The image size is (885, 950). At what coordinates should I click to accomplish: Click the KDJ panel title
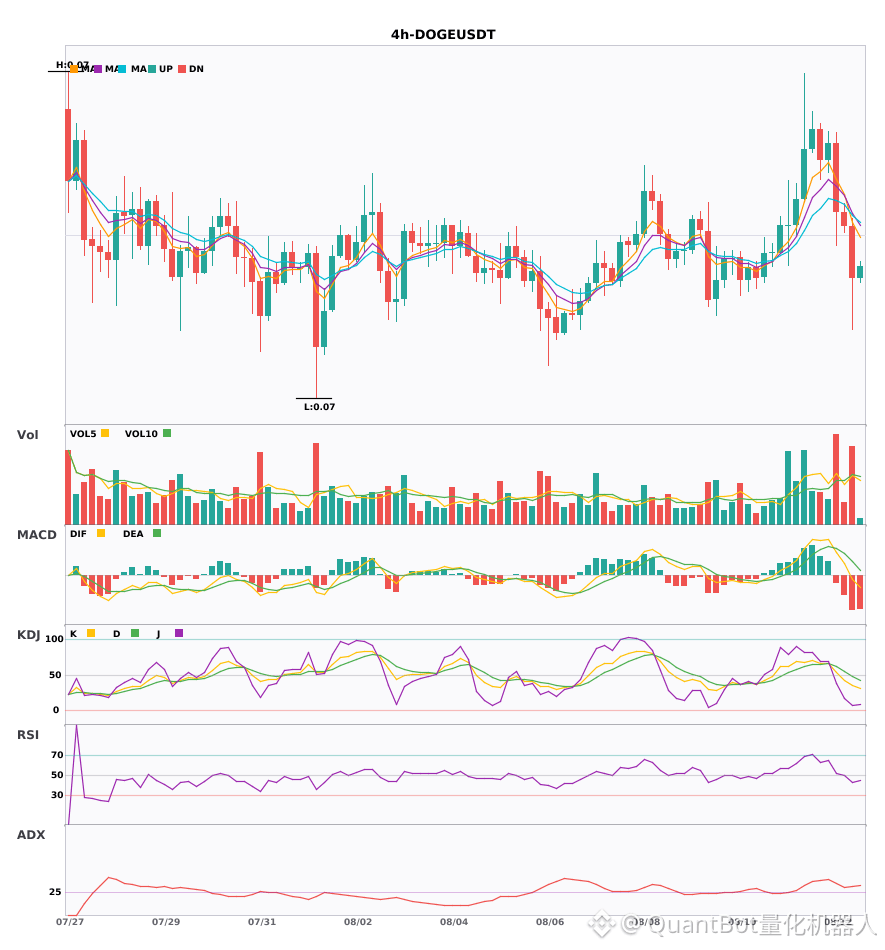28,635
